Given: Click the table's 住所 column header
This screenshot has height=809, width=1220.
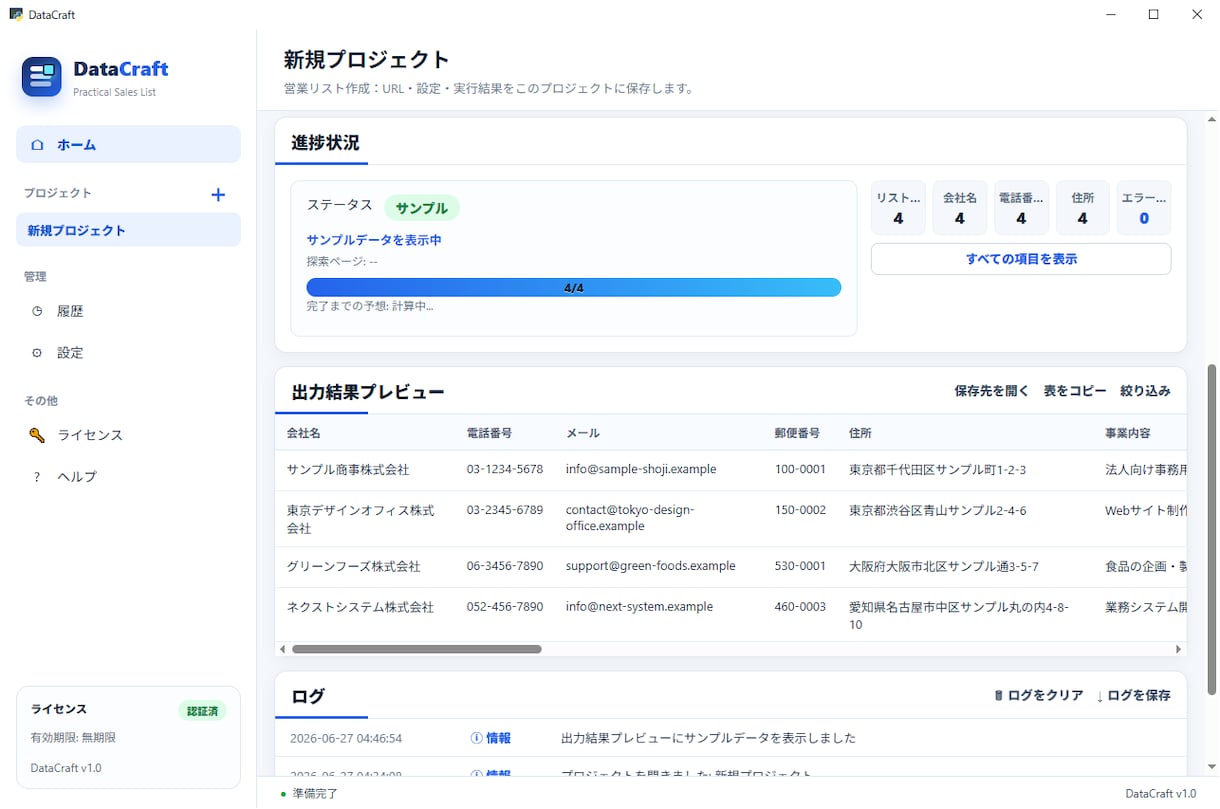Looking at the screenshot, I should [860, 433].
